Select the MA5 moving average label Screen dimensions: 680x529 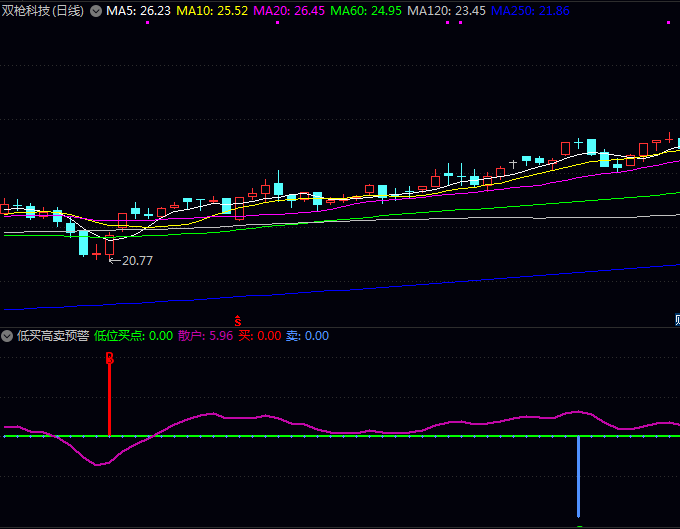(x=138, y=11)
